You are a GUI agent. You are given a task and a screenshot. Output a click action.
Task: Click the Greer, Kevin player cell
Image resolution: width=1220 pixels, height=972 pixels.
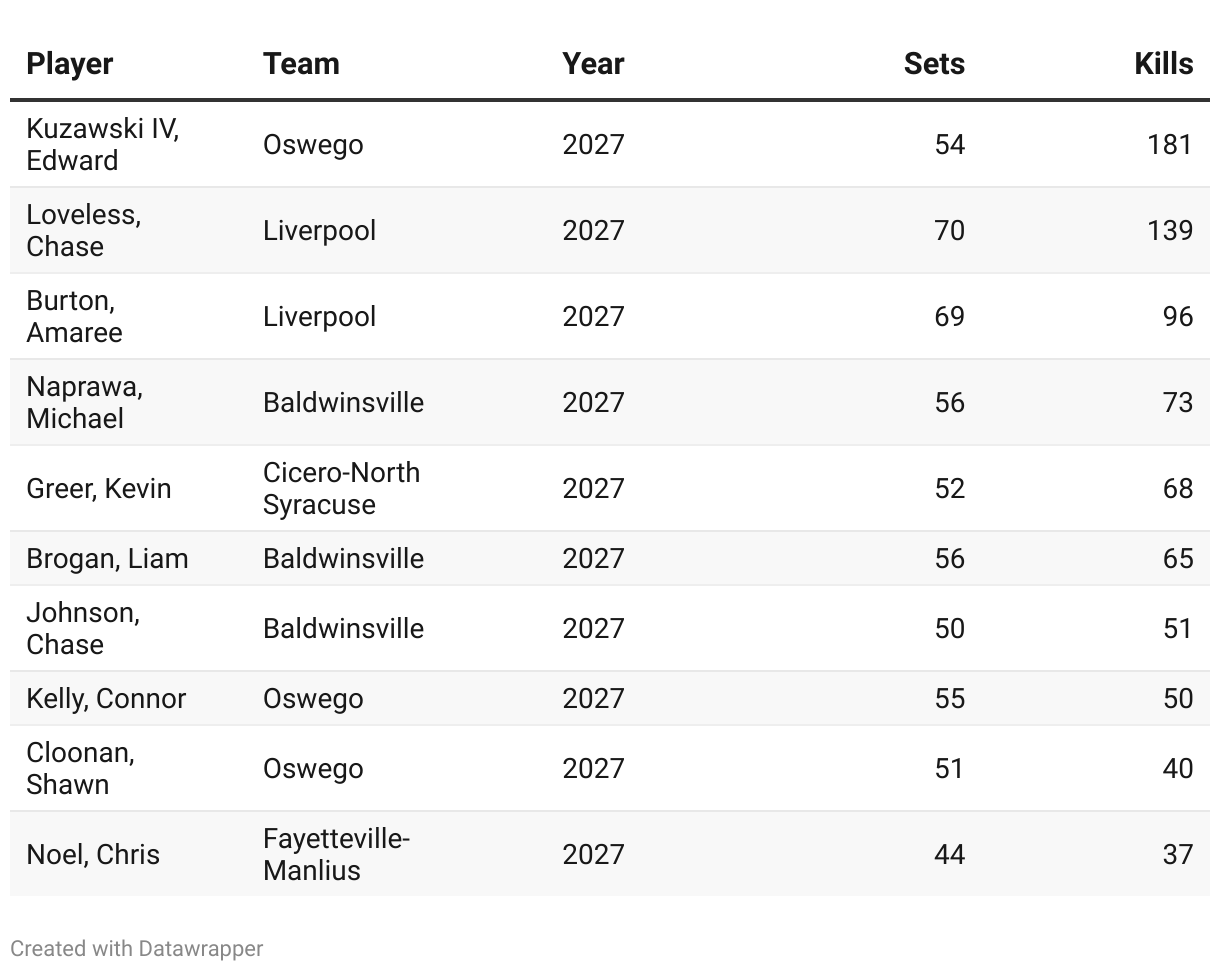click(99, 489)
